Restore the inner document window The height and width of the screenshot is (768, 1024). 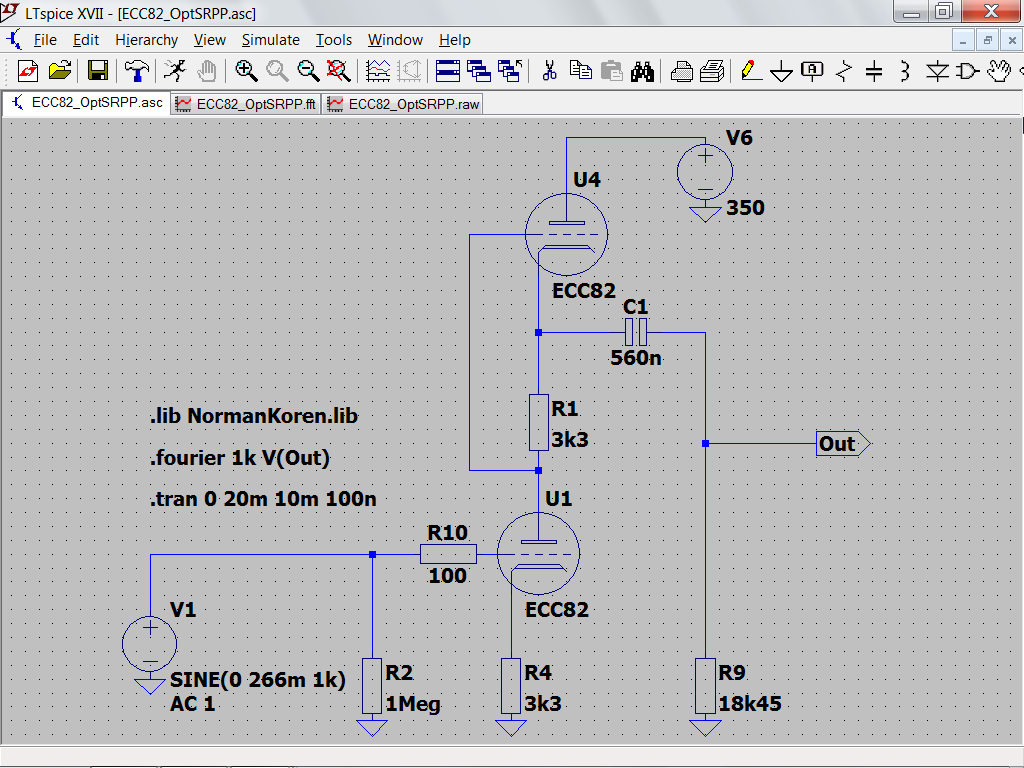[x=987, y=40]
